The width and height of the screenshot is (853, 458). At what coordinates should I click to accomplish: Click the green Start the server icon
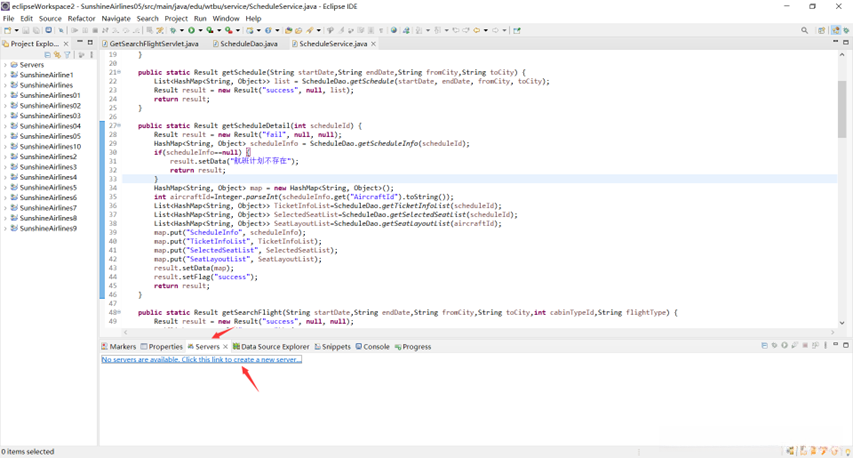point(784,345)
